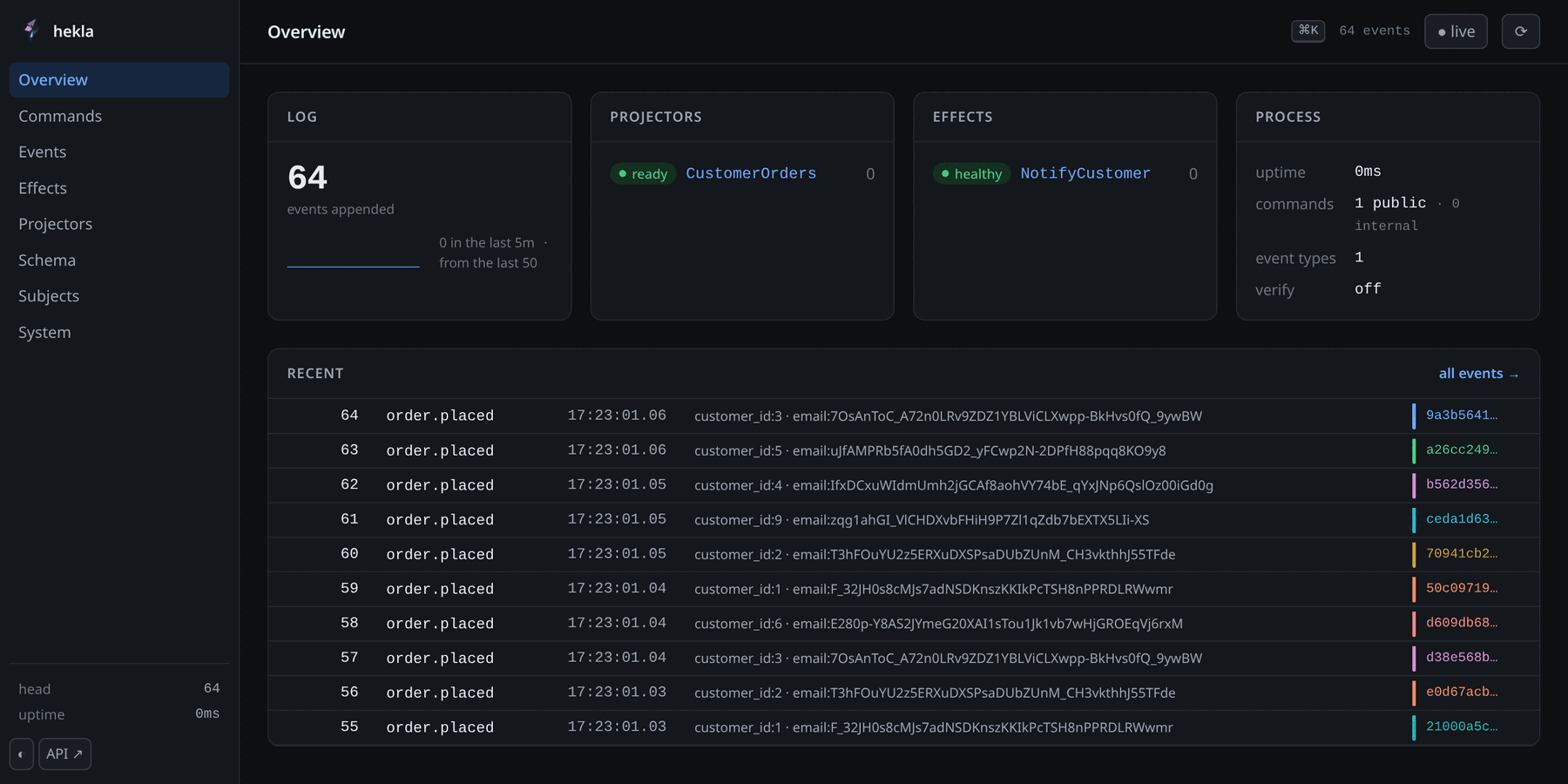This screenshot has height=784, width=1568.
Task: Open the CustomerOrders projector link
Action: pyautogui.click(x=751, y=173)
